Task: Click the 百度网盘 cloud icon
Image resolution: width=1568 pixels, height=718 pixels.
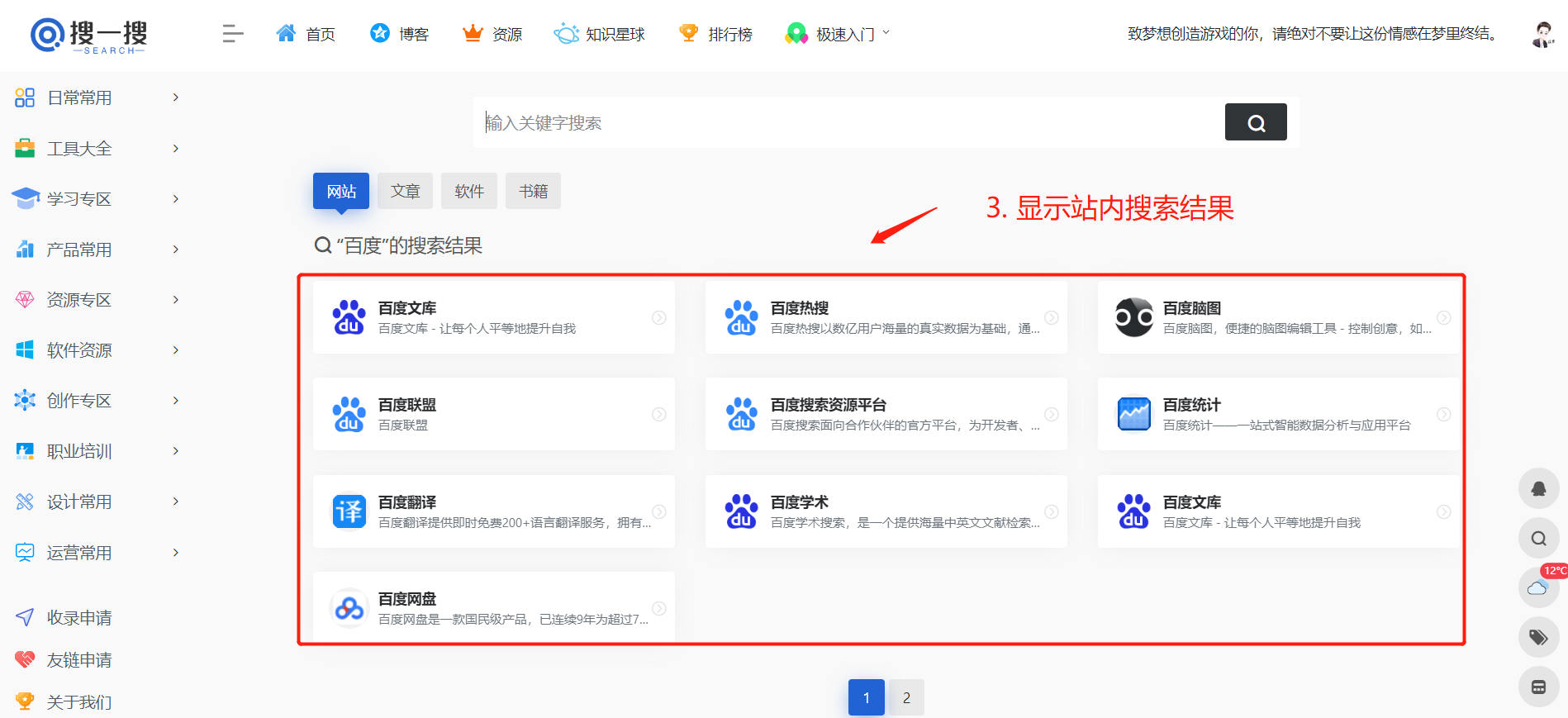Action: pos(349,609)
